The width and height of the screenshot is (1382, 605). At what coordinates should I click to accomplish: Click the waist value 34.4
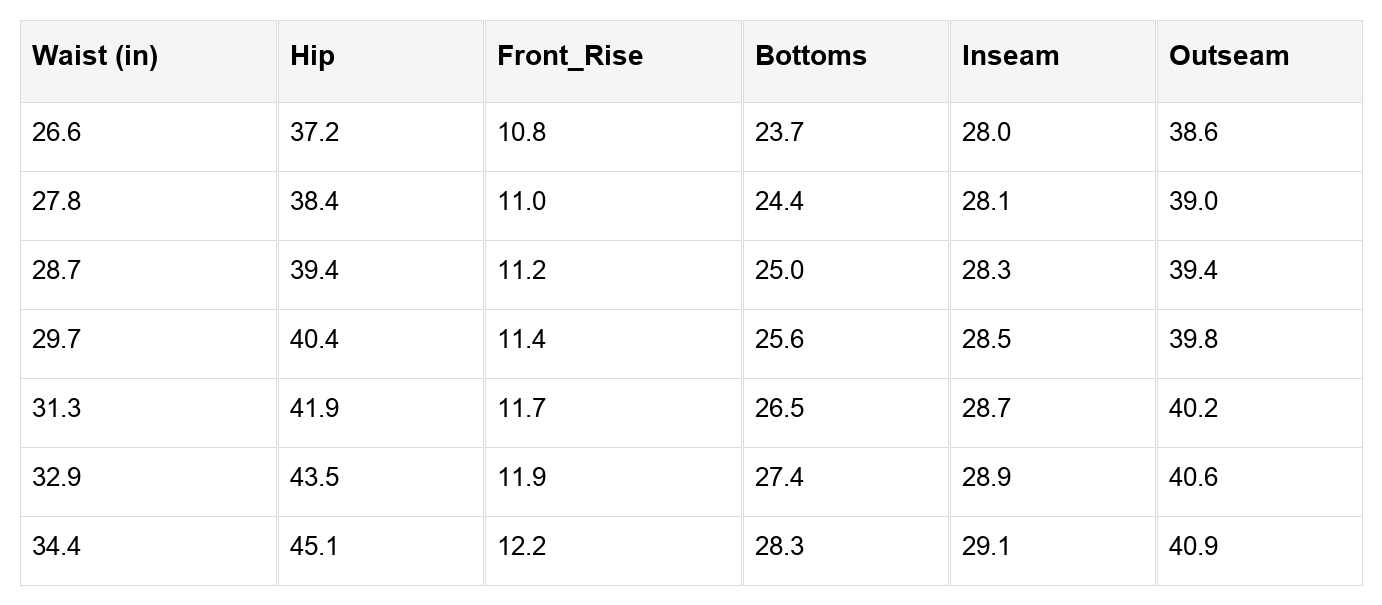[56, 547]
